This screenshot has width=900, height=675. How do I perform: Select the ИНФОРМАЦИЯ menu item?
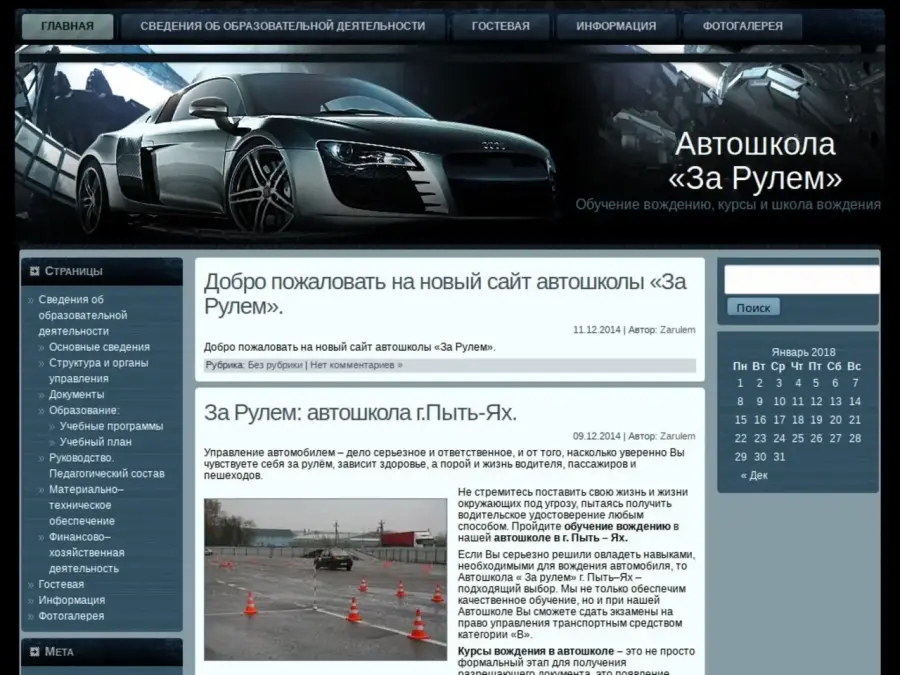[616, 26]
